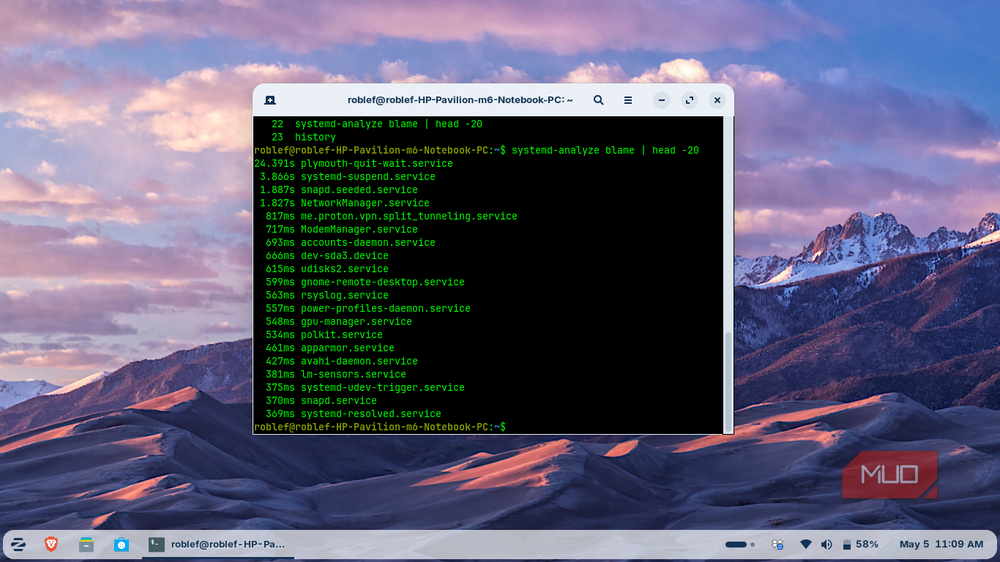The height and width of the screenshot is (562, 1000).
Task: Click history entry 23 'history'
Action: [303, 137]
